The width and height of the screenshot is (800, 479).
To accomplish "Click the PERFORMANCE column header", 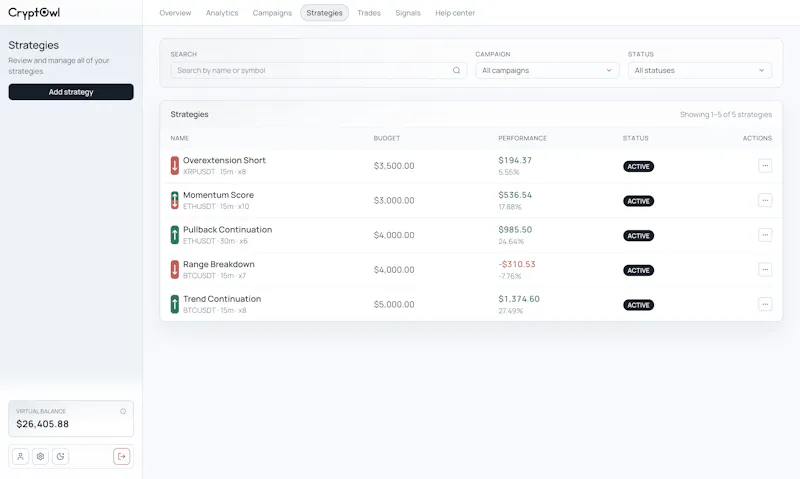I will coord(522,138).
